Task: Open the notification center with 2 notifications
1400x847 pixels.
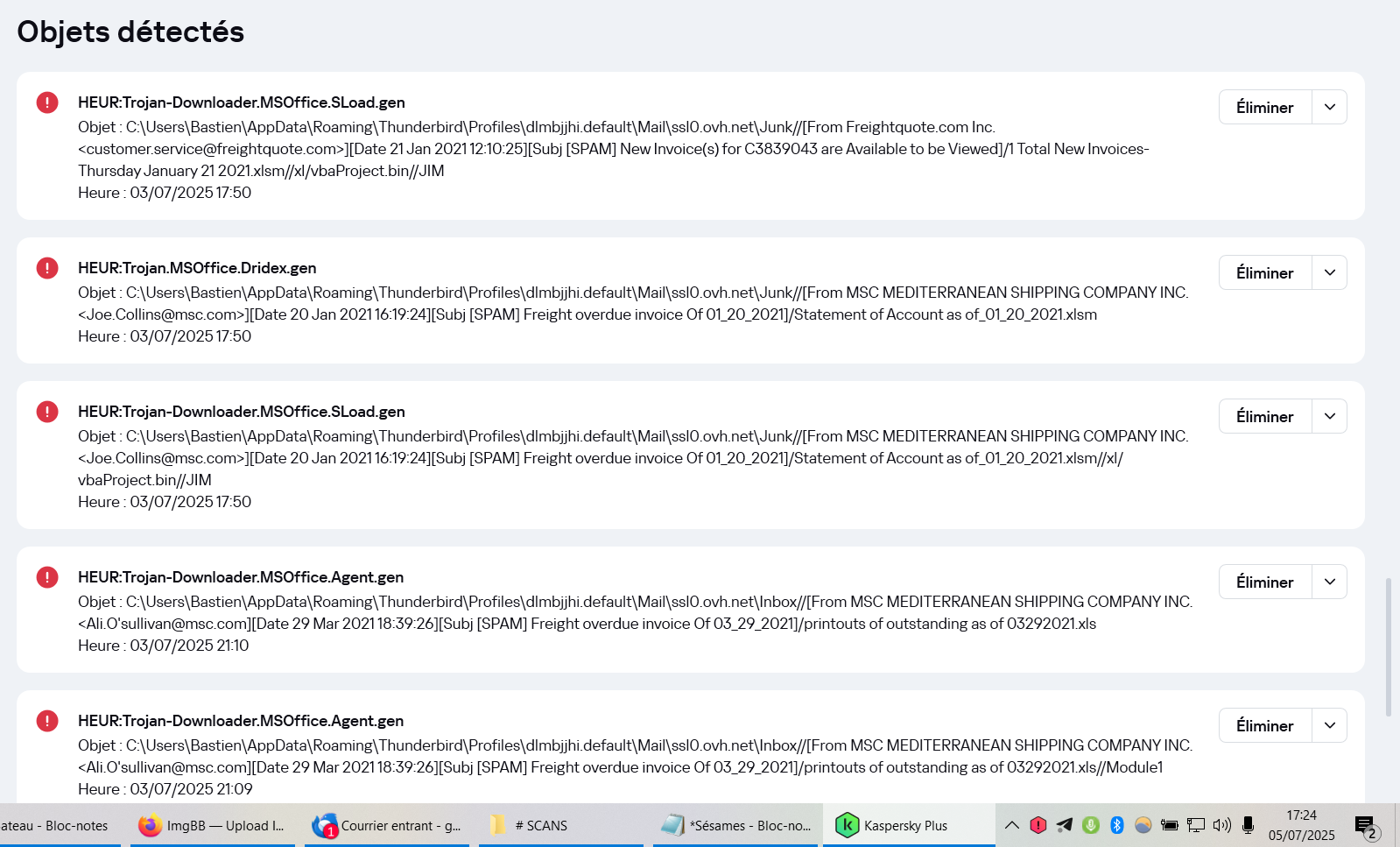Action: pos(1366,827)
